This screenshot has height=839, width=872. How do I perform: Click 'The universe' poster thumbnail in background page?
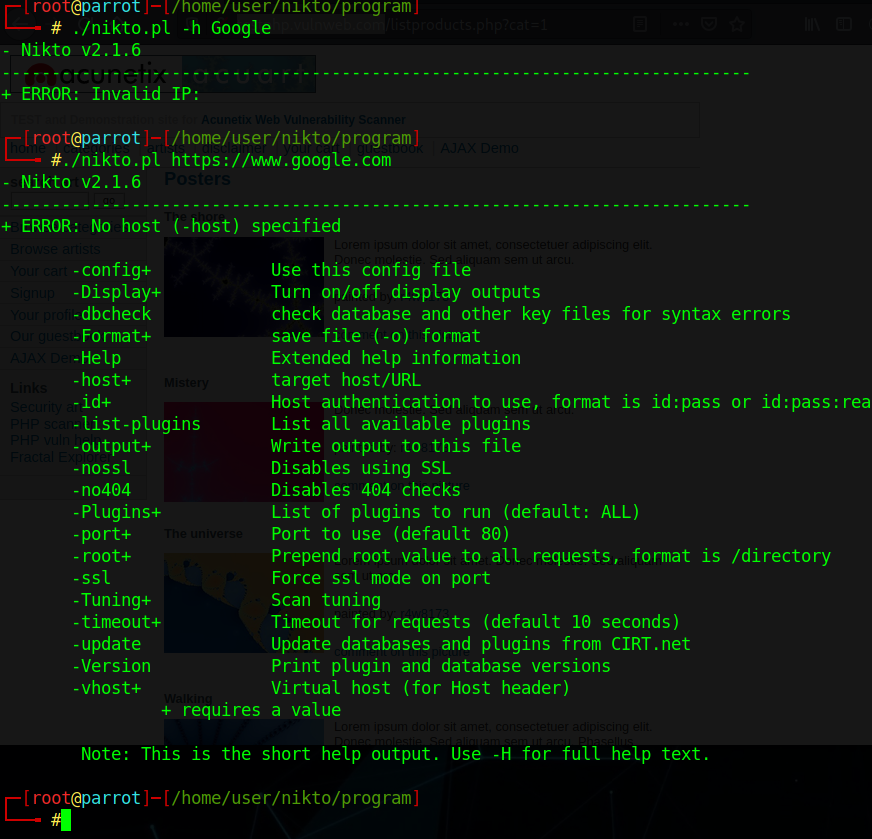[x=244, y=603]
